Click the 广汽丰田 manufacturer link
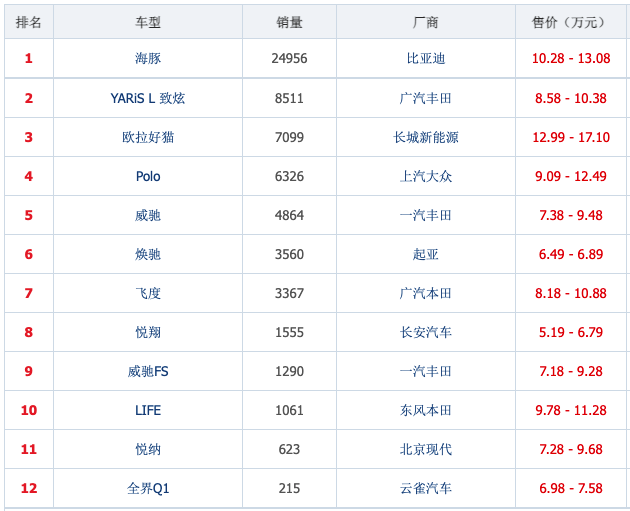Screen dimensions: 630x511 click(x=426, y=98)
